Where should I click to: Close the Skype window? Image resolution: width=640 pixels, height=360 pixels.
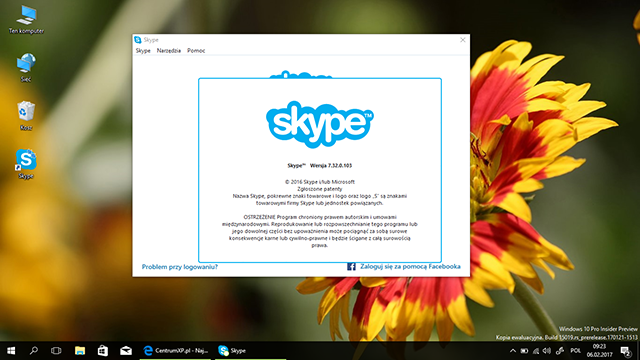point(462,40)
